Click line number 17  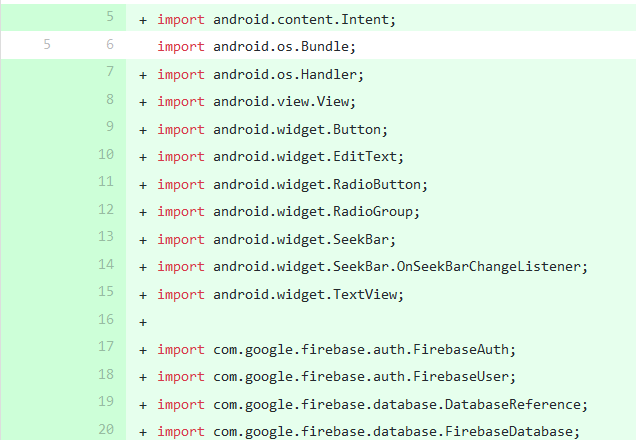click(x=106, y=347)
